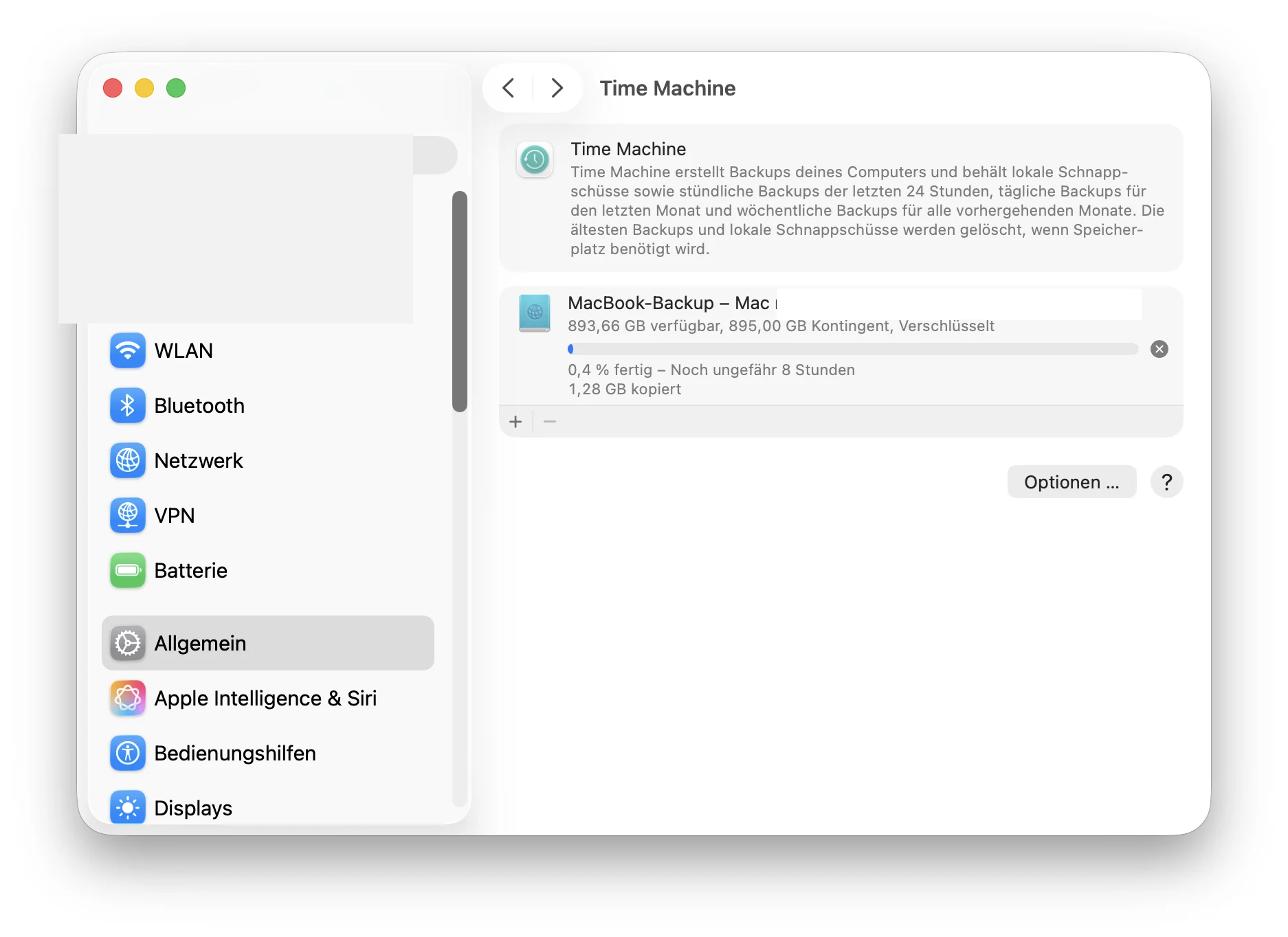Click the Bluetooth icon in sidebar
1288x937 pixels.
point(128,405)
